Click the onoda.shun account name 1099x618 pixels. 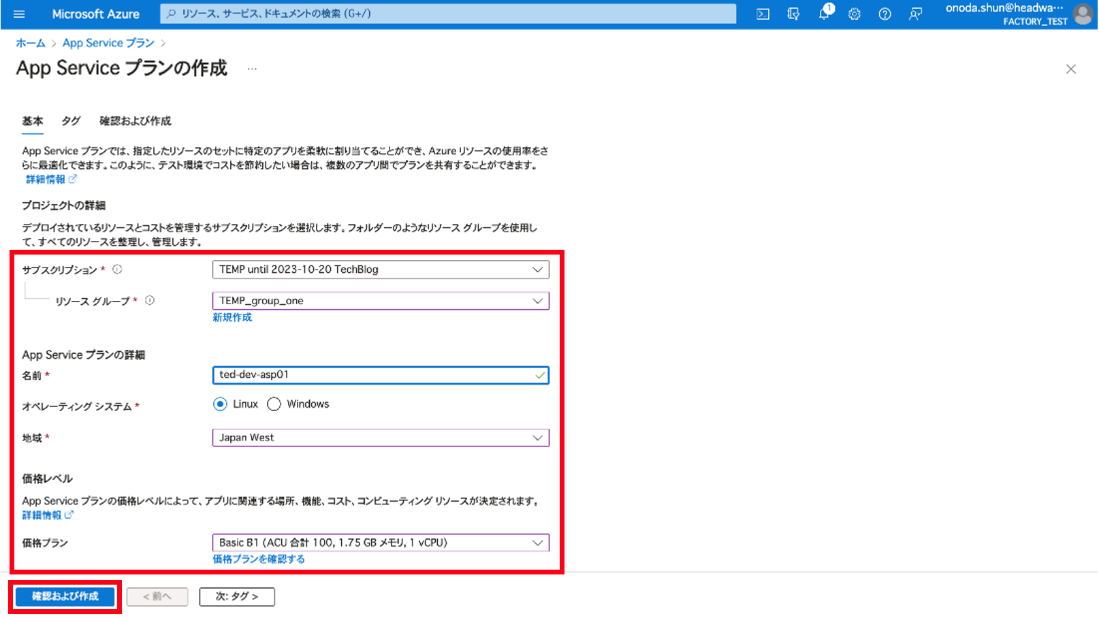coord(1004,8)
